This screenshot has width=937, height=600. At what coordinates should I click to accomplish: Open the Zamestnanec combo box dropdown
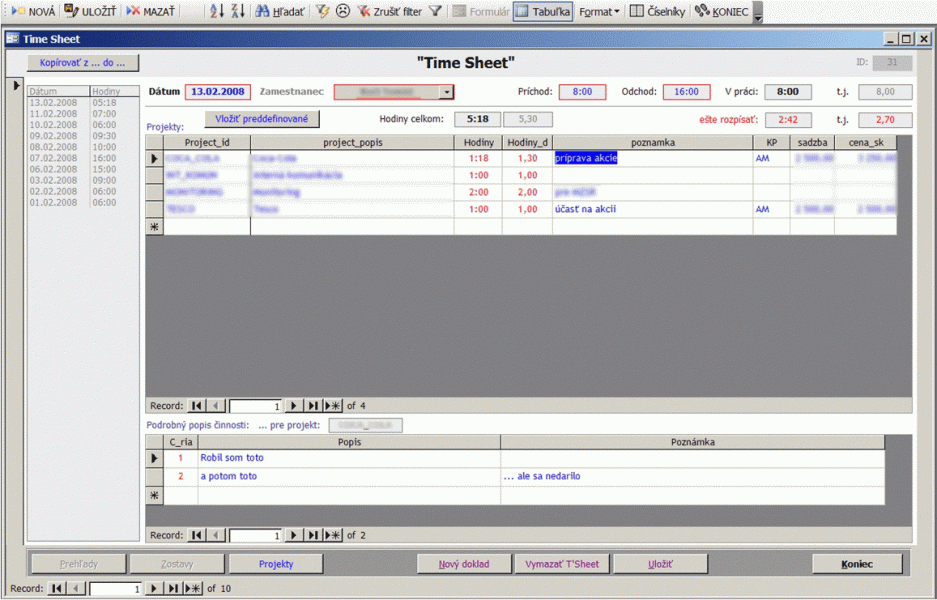click(x=446, y=92)
